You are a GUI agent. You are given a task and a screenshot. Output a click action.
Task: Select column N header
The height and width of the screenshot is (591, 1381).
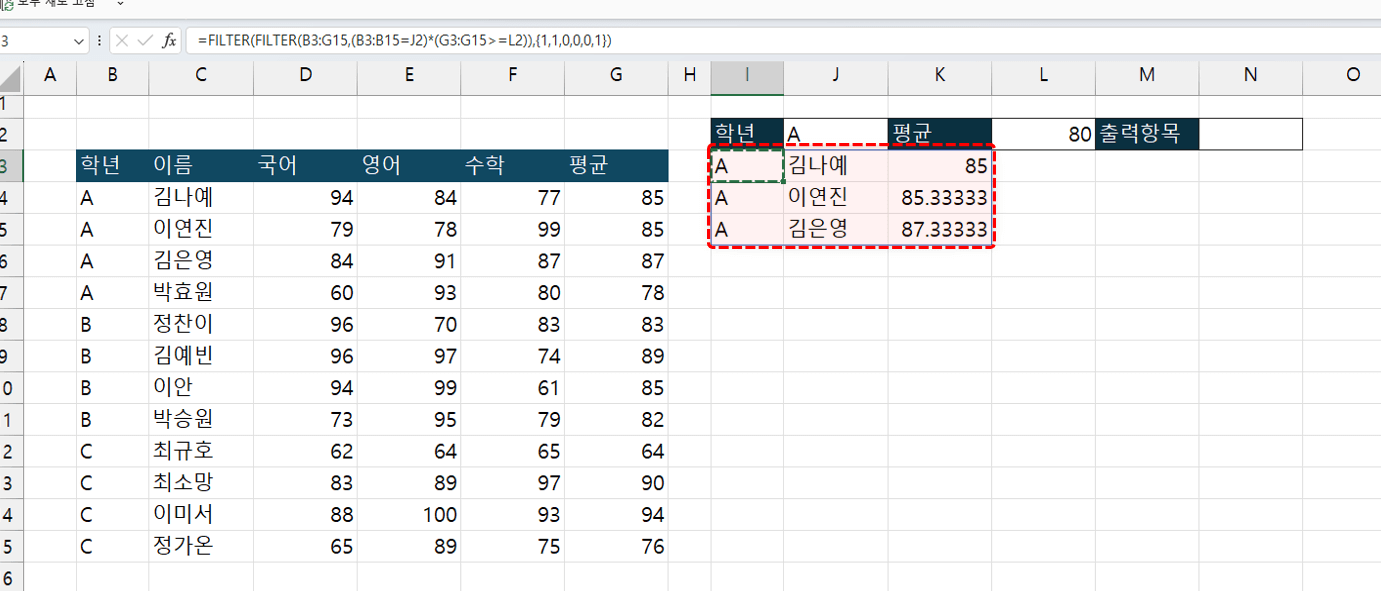point(1251,75)
